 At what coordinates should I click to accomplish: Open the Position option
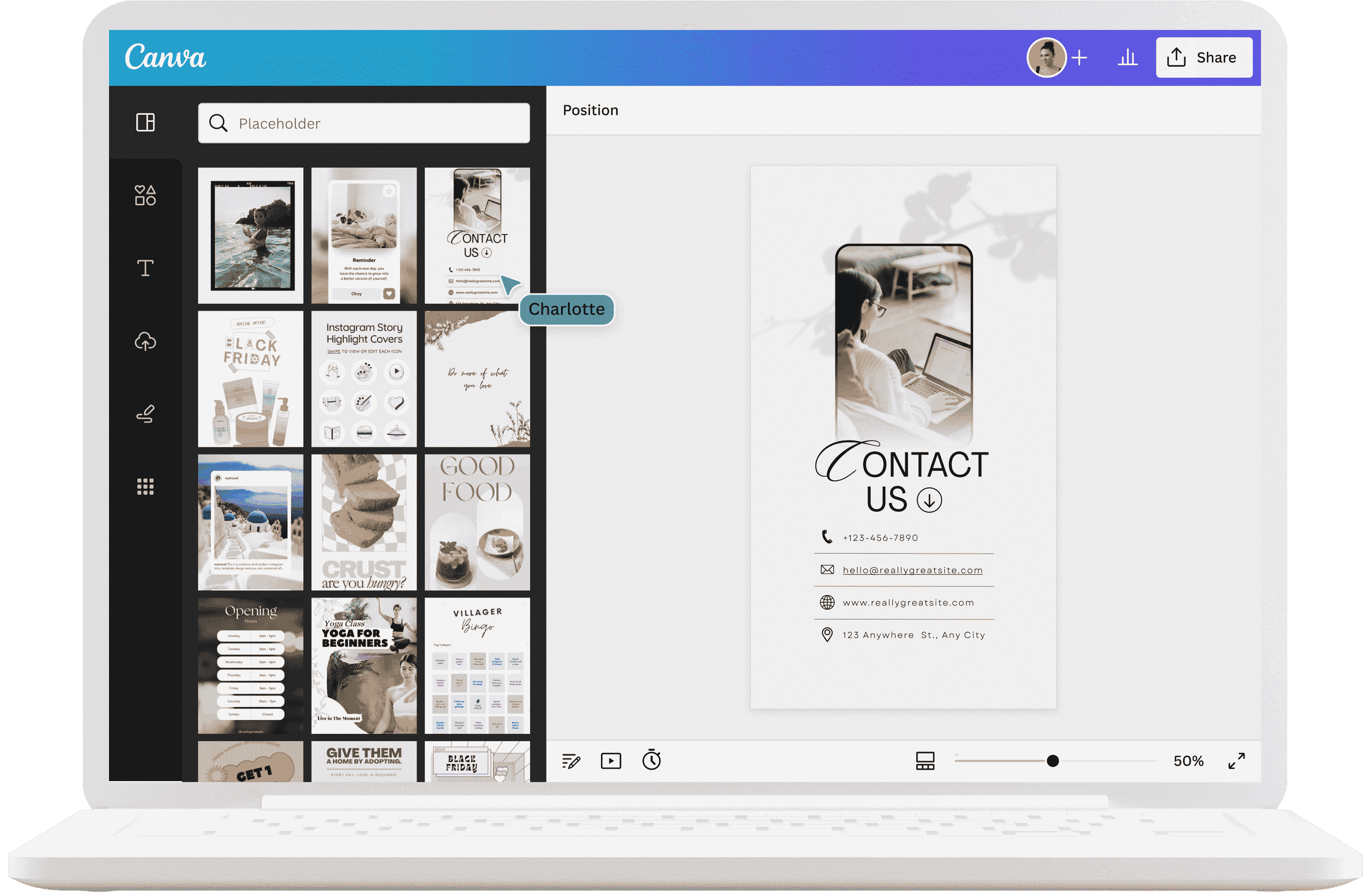click(x=590, y=110)
